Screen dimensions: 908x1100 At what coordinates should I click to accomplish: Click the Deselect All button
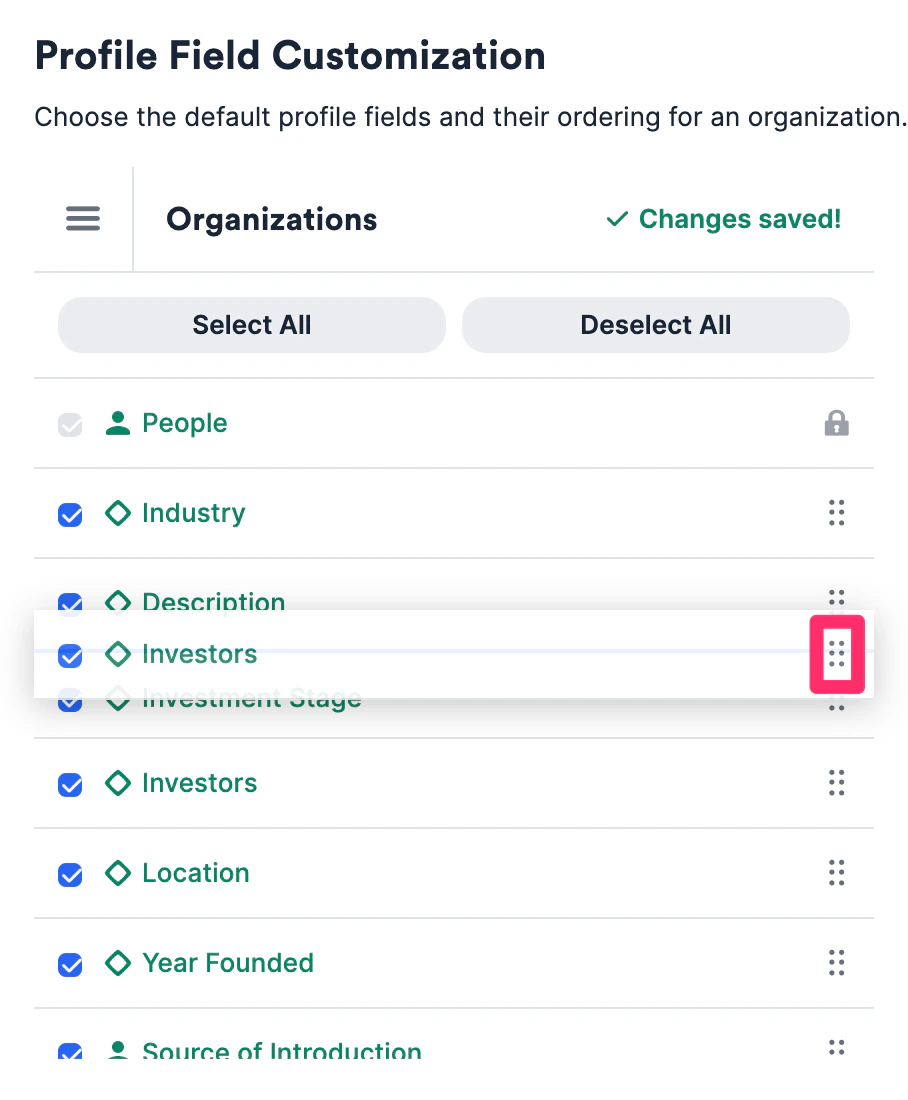point(655,325)
